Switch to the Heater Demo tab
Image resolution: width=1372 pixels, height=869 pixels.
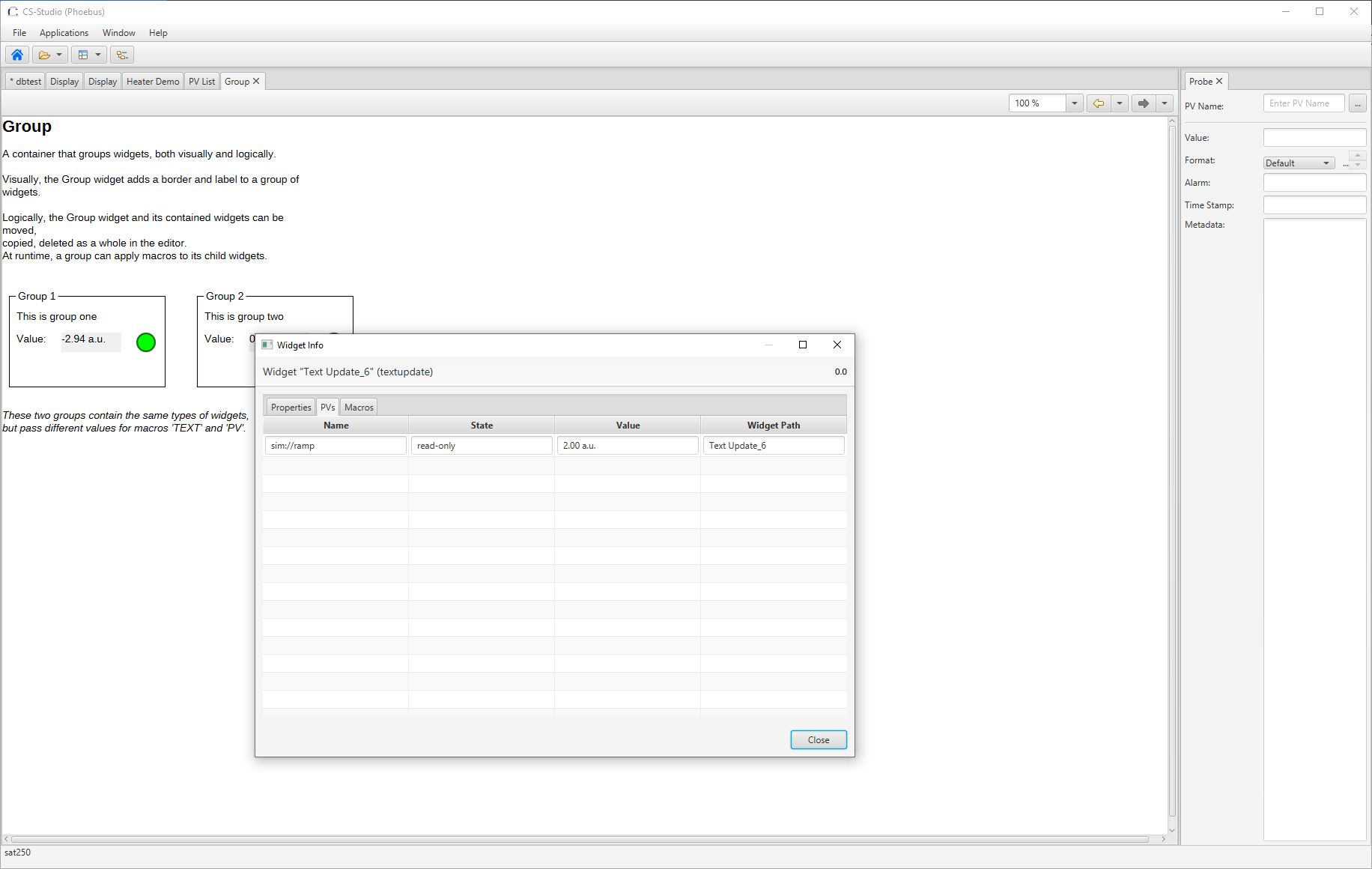click(x=152, y=81)
